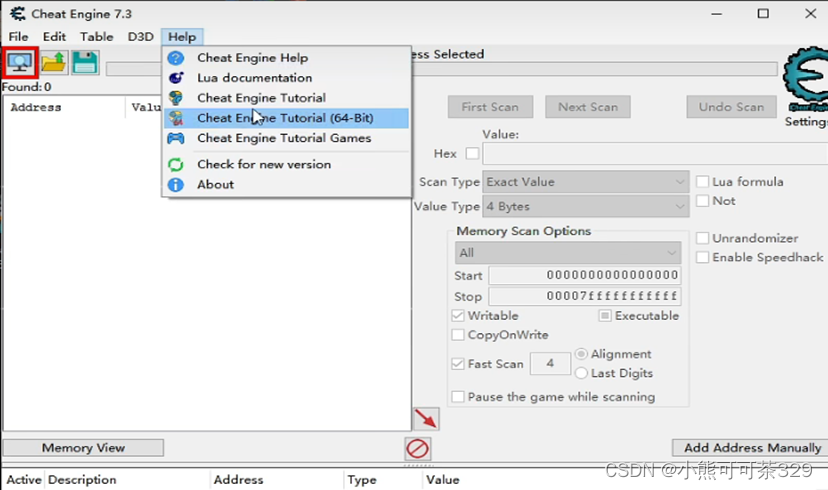
Task: Click the Type column header in address table
Action: 383,480
